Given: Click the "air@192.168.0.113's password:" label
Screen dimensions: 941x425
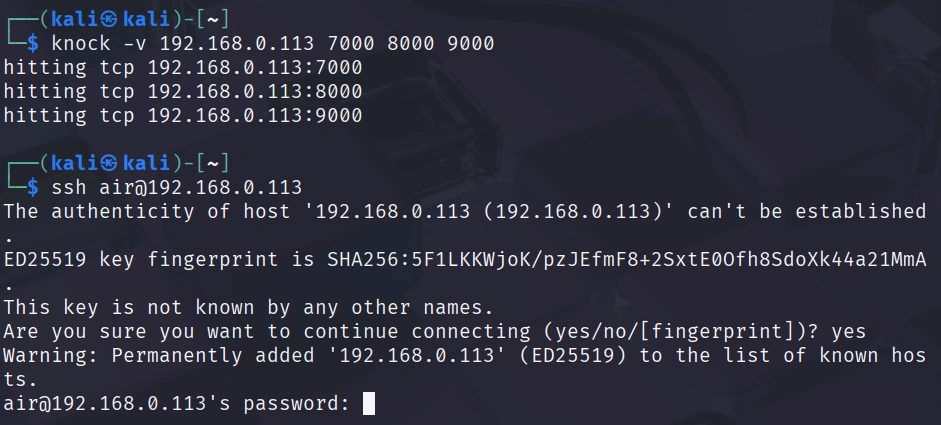Looking at the screenshot, I should (177, 403).
